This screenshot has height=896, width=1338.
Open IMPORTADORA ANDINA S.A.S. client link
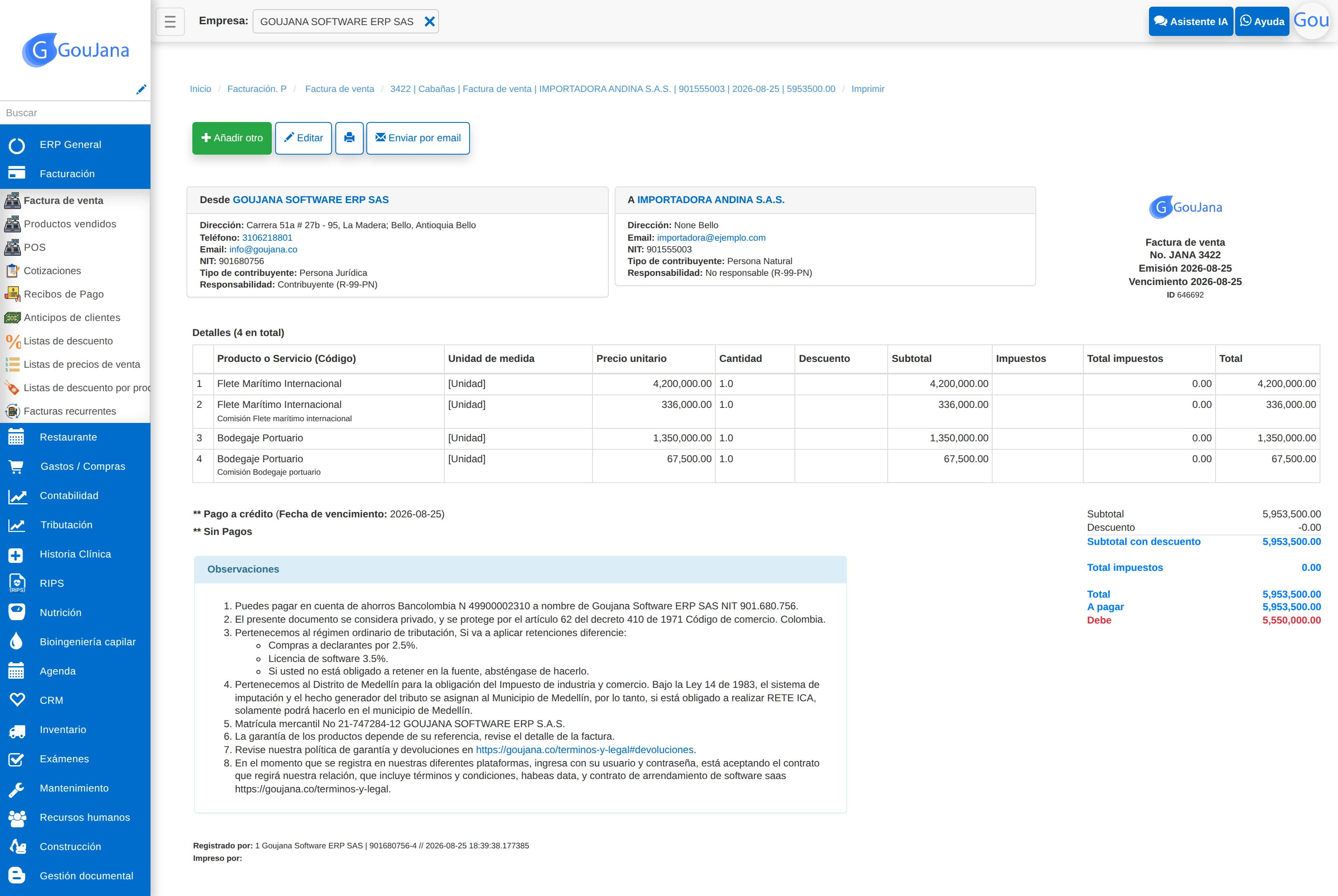(x=710, y=200)
